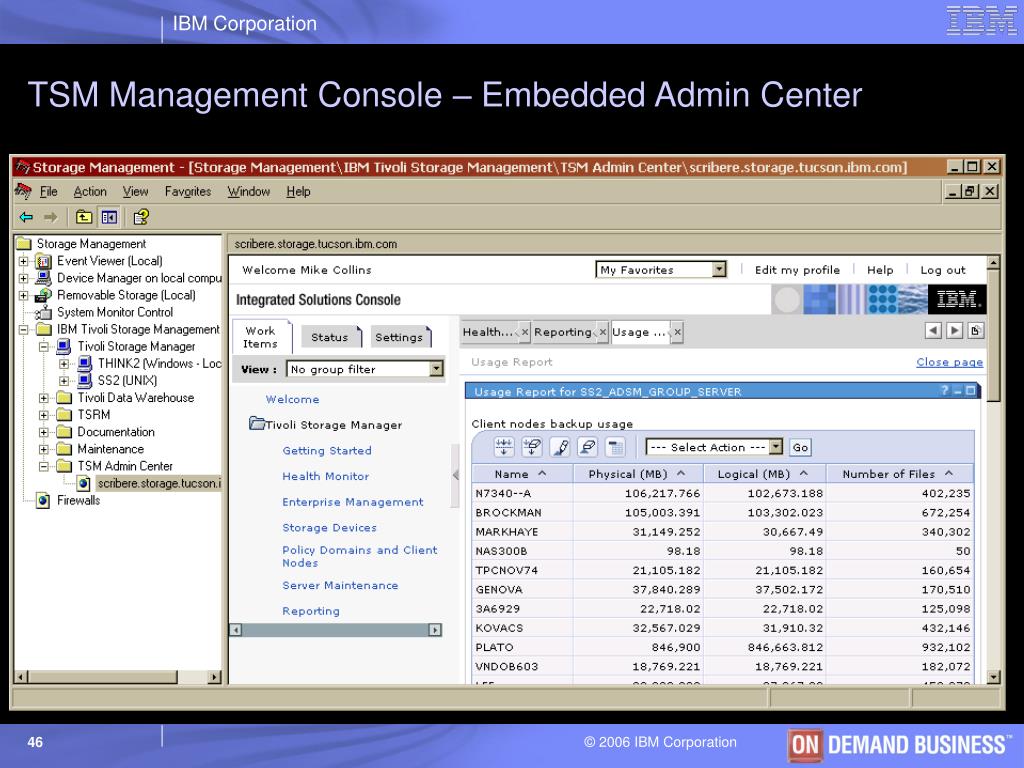Open the Storage Devices navigation link

tap(329, 528)
